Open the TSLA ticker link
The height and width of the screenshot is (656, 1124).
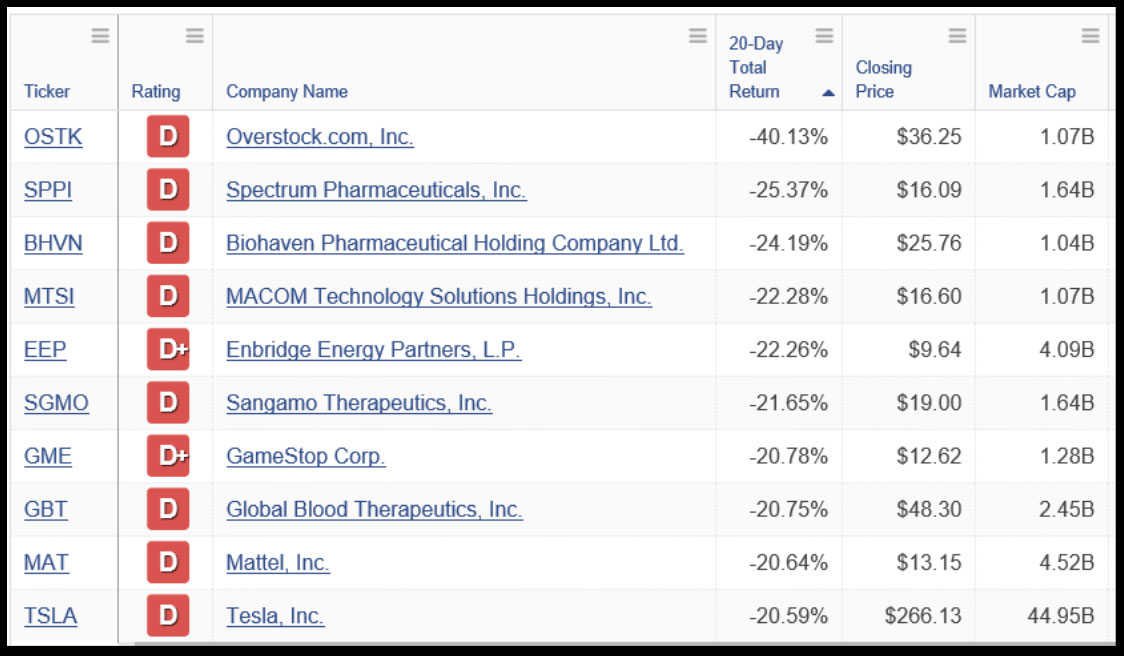50,616
